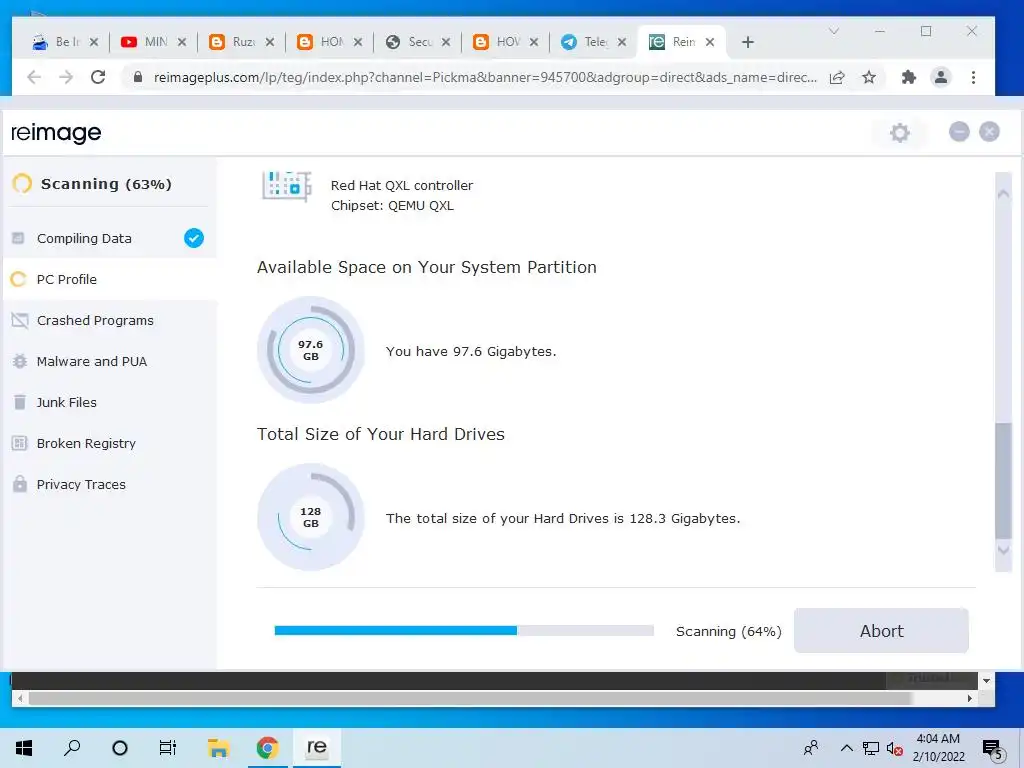Viewport: 1024px width, 768px height.
Task: Click the PC Profile spinner icon
Action: pyautogui.click(x=19, y=280)
